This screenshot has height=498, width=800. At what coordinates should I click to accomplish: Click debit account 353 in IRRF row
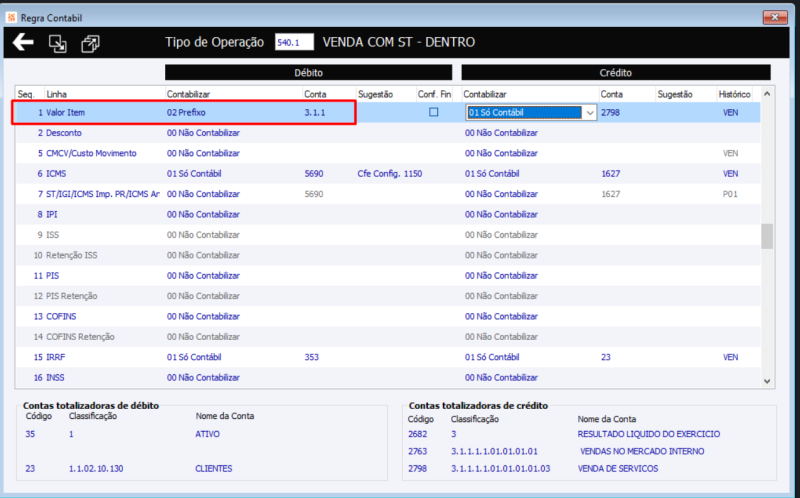312,358
